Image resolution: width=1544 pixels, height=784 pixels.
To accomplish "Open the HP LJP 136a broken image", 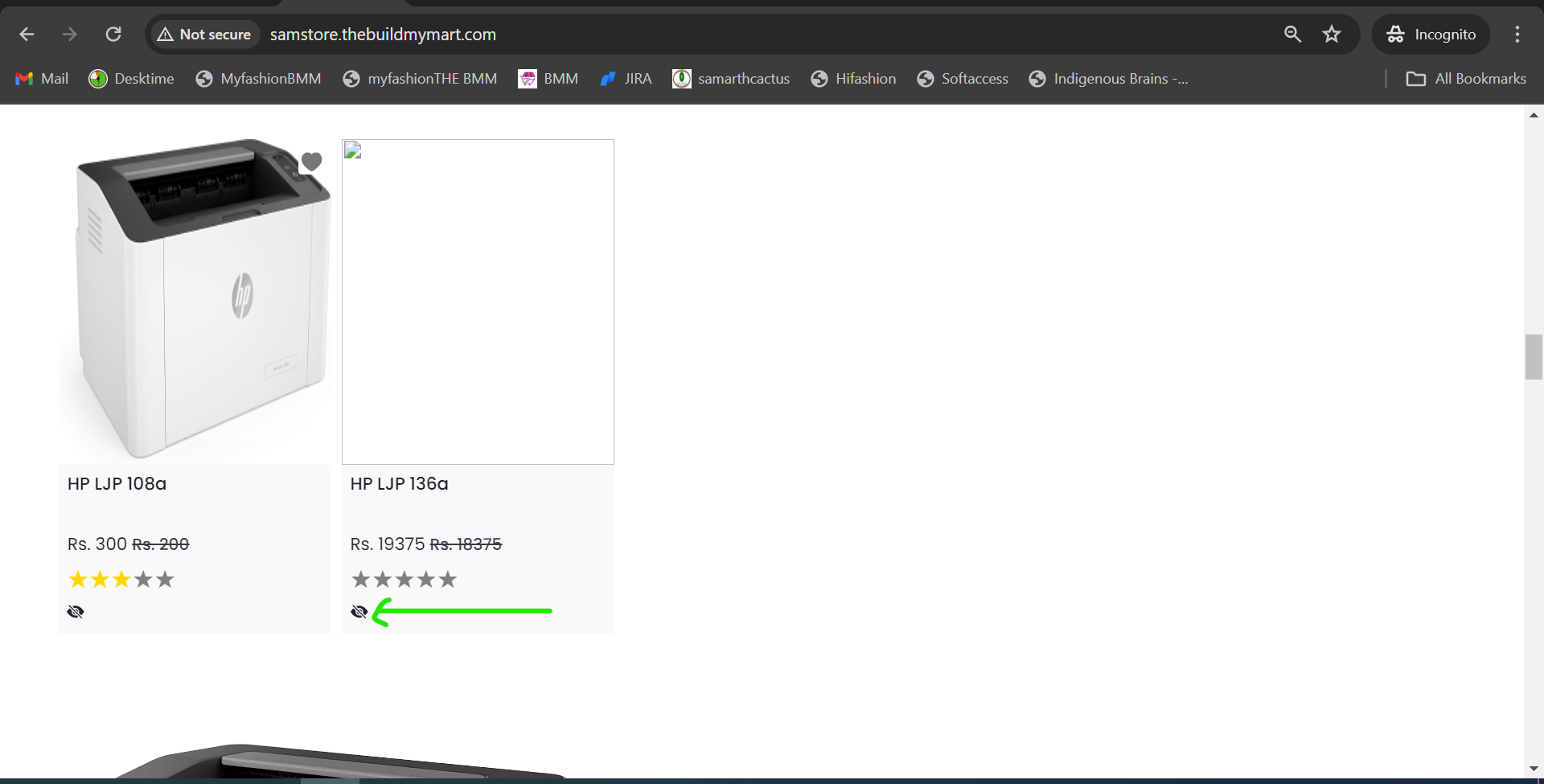I will click(x=478, y=302).
